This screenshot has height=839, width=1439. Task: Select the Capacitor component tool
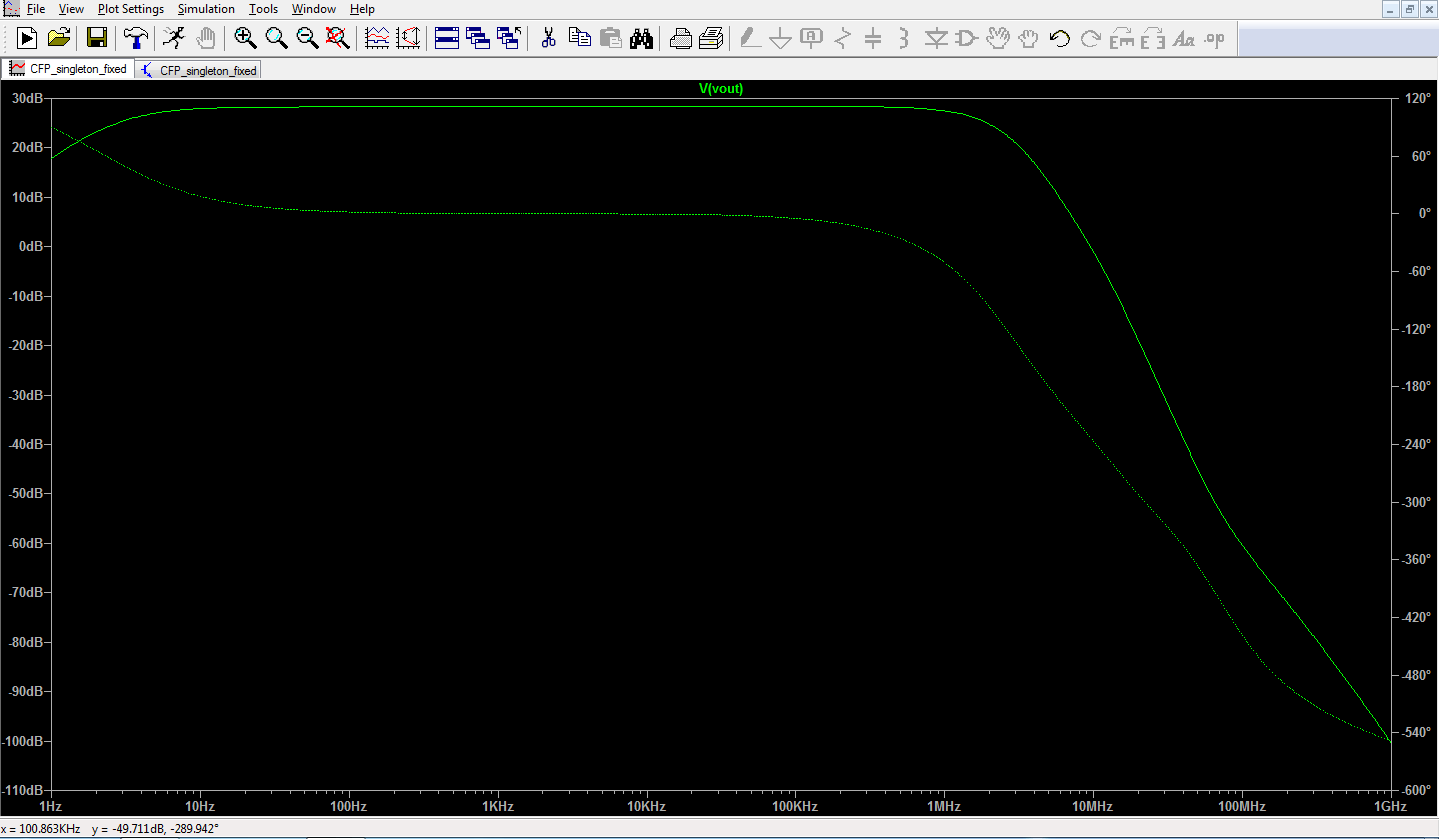[x=873, y=39]
